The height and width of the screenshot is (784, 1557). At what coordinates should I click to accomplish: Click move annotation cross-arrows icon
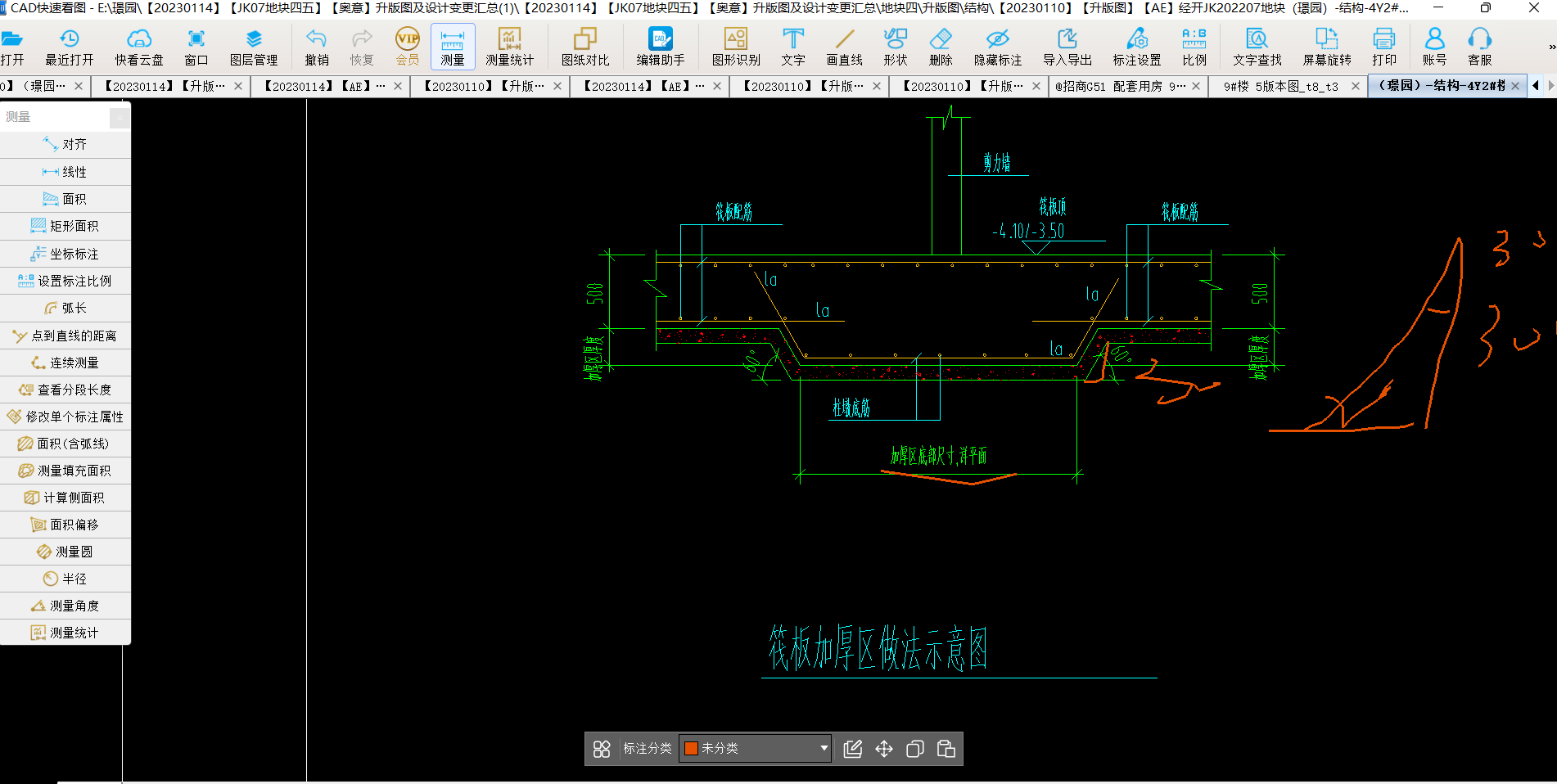coord(884,749)
